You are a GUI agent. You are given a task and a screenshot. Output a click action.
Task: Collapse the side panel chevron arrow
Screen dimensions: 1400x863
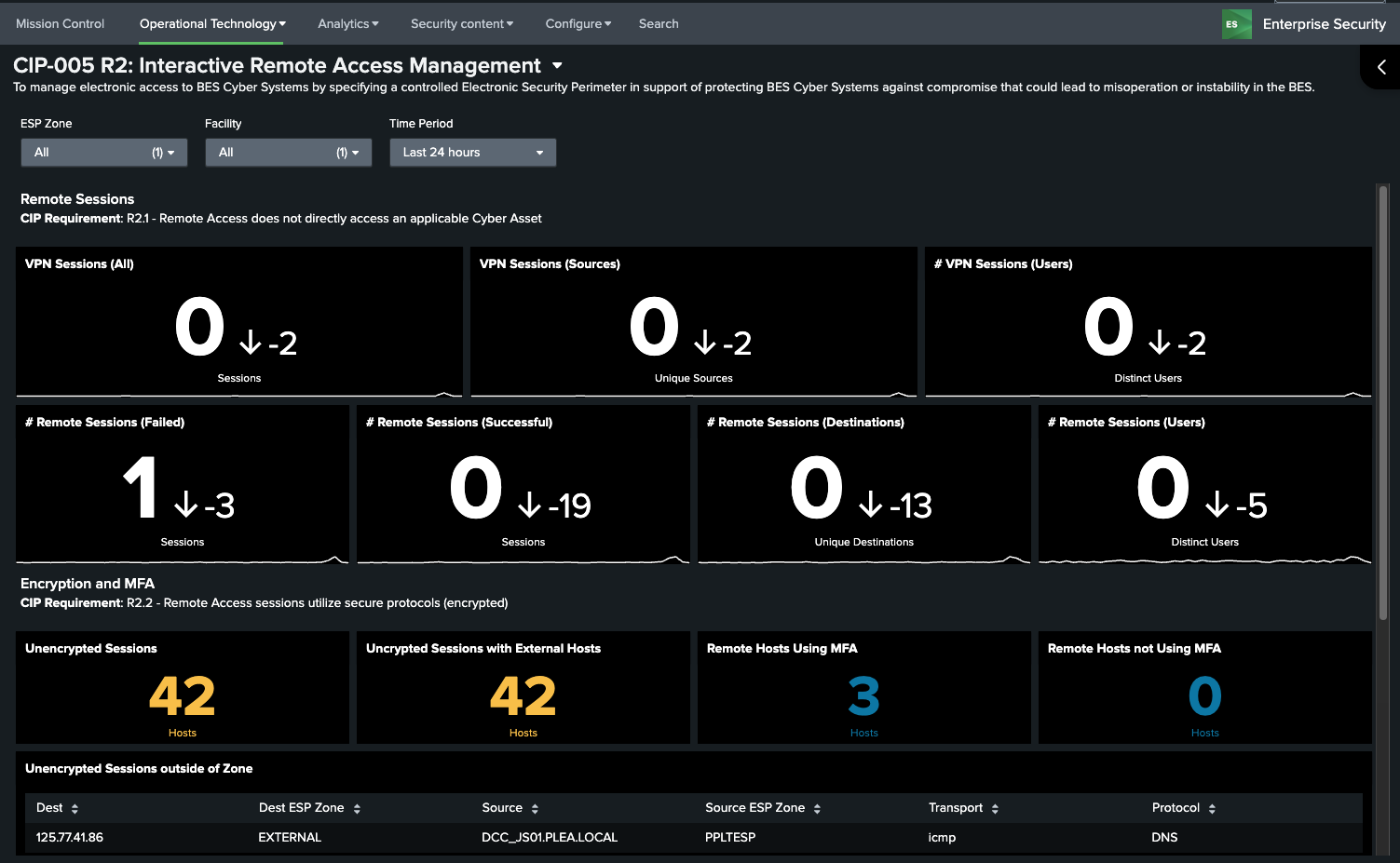tap(1381, 67)
